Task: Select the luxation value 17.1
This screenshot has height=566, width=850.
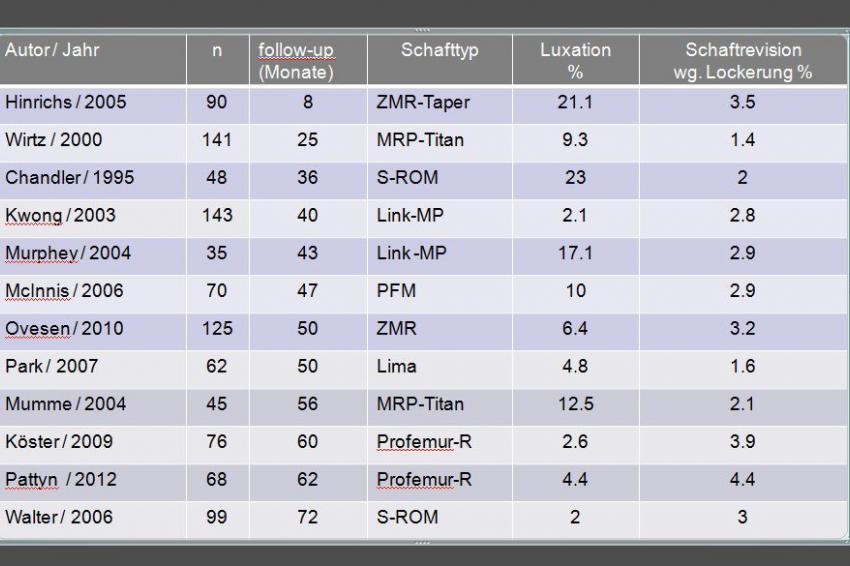Action: tap(575, 253)
